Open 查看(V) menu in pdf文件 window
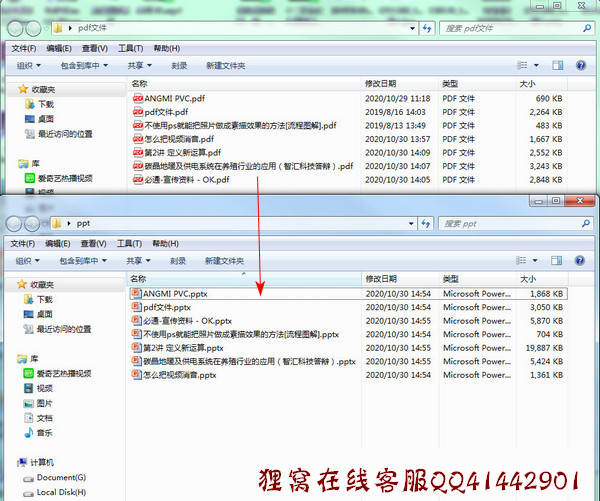 point(95,48)
